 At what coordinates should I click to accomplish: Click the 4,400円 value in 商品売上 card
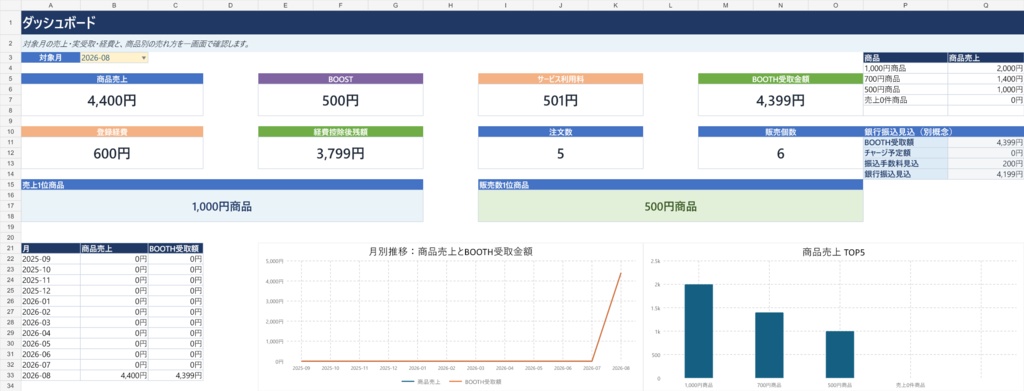112,101
